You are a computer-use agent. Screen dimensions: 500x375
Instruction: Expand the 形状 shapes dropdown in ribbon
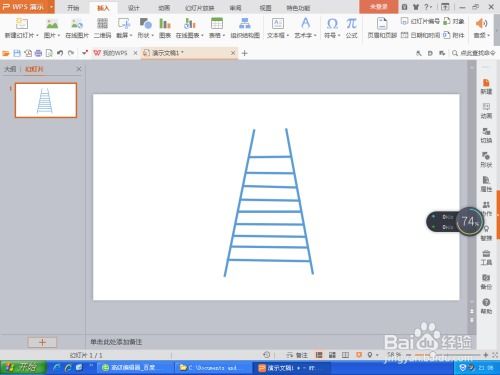[146, 27]
